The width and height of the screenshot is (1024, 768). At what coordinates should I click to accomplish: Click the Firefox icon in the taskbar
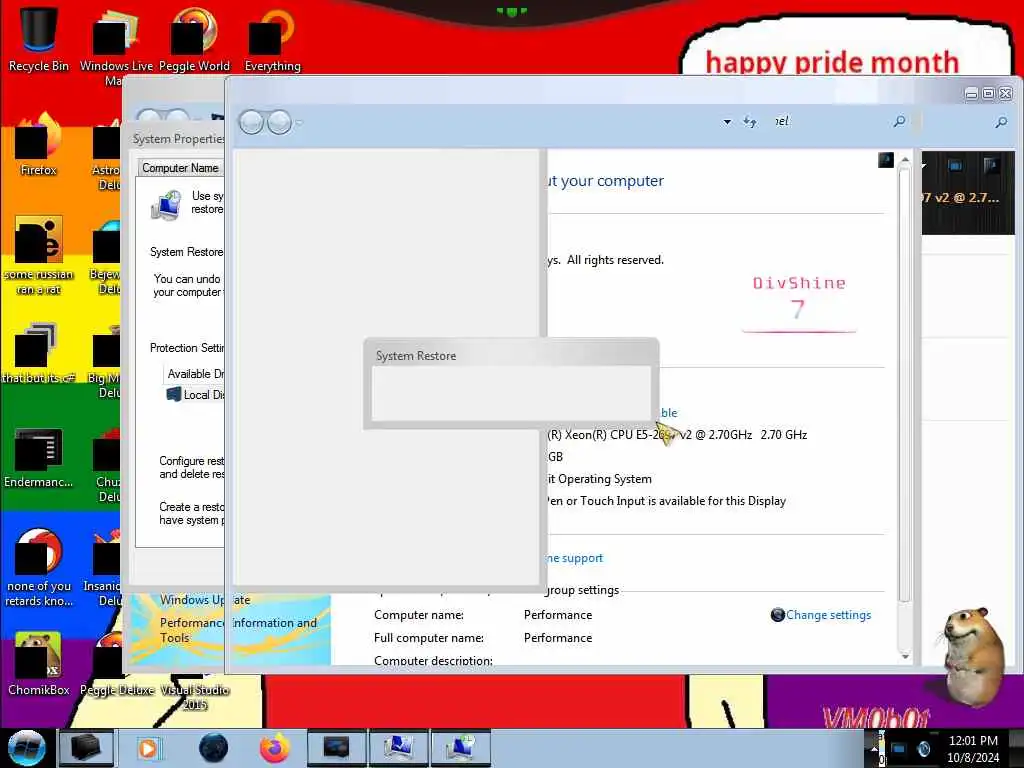pyautogui.click(x=274, y=748)
